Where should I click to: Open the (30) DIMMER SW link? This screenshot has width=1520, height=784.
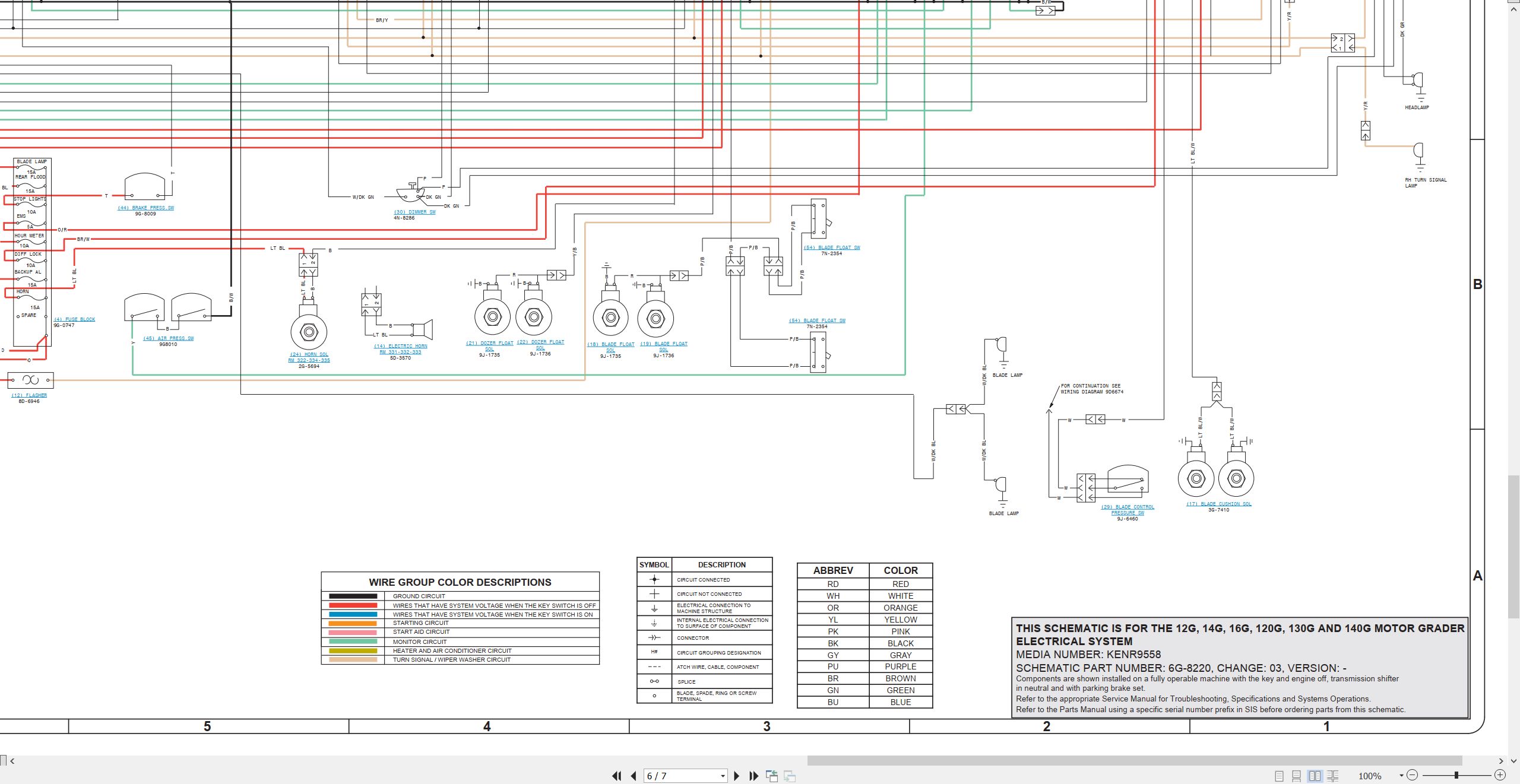[x=414, y=212]
